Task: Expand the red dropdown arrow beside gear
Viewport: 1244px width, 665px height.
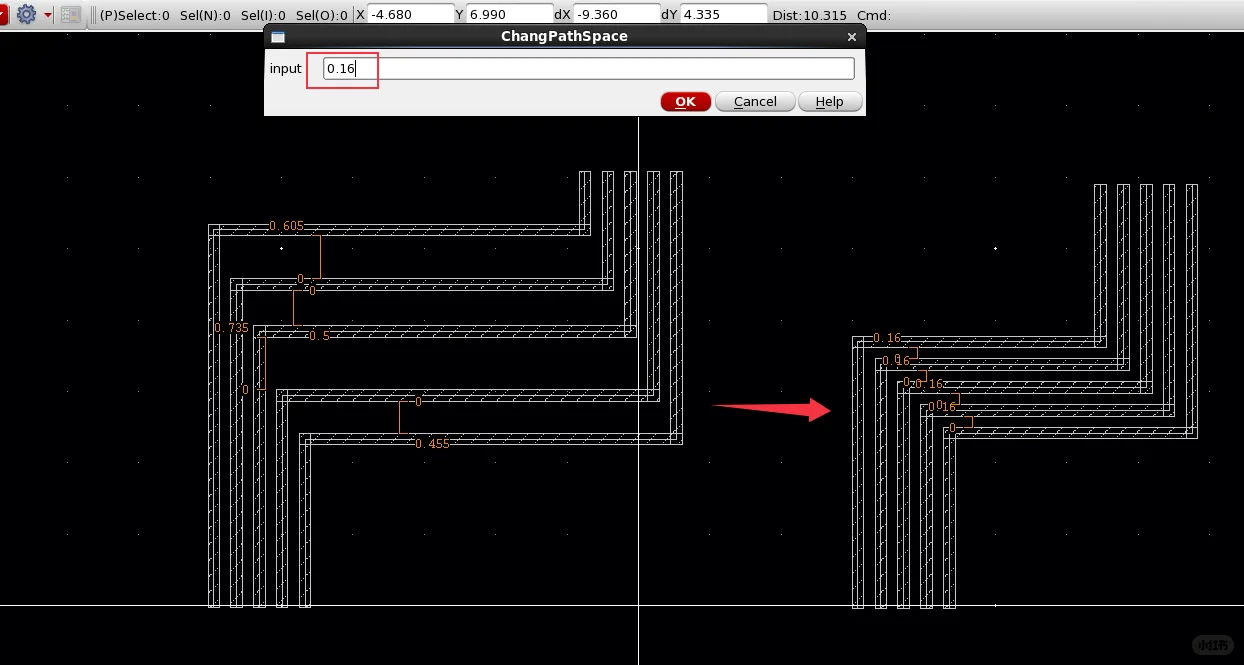Action: click(x=47, y=15)
